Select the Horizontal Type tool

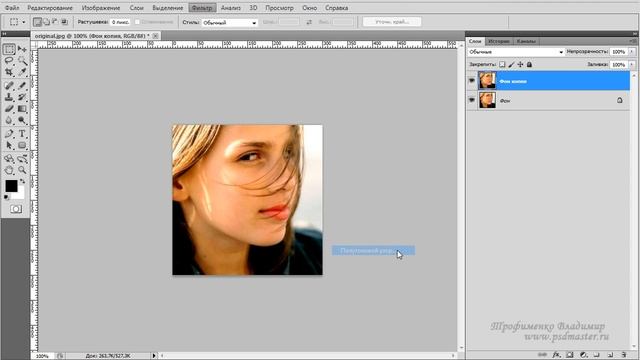point(22,133)
